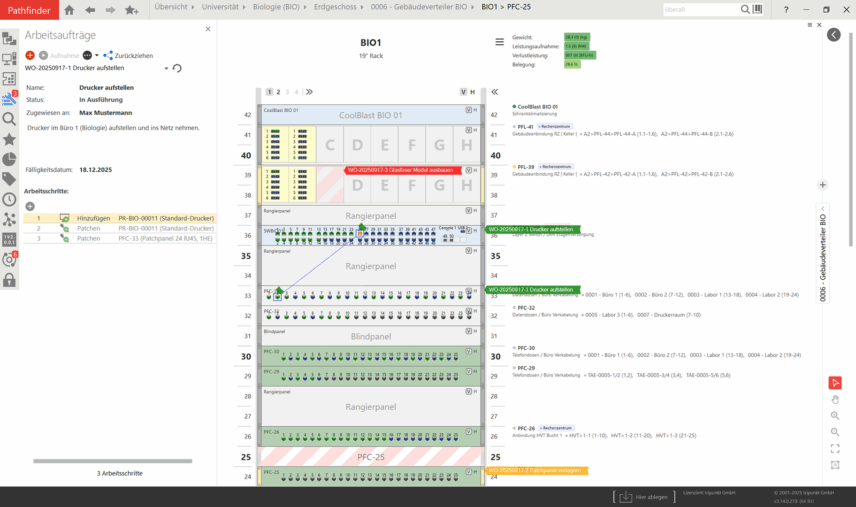Image resolution: width=856 pixels, height=507 pixels.
Task: Open the tags icon in left sidebar
Action: pyautogui.click(x=9, y=179)
